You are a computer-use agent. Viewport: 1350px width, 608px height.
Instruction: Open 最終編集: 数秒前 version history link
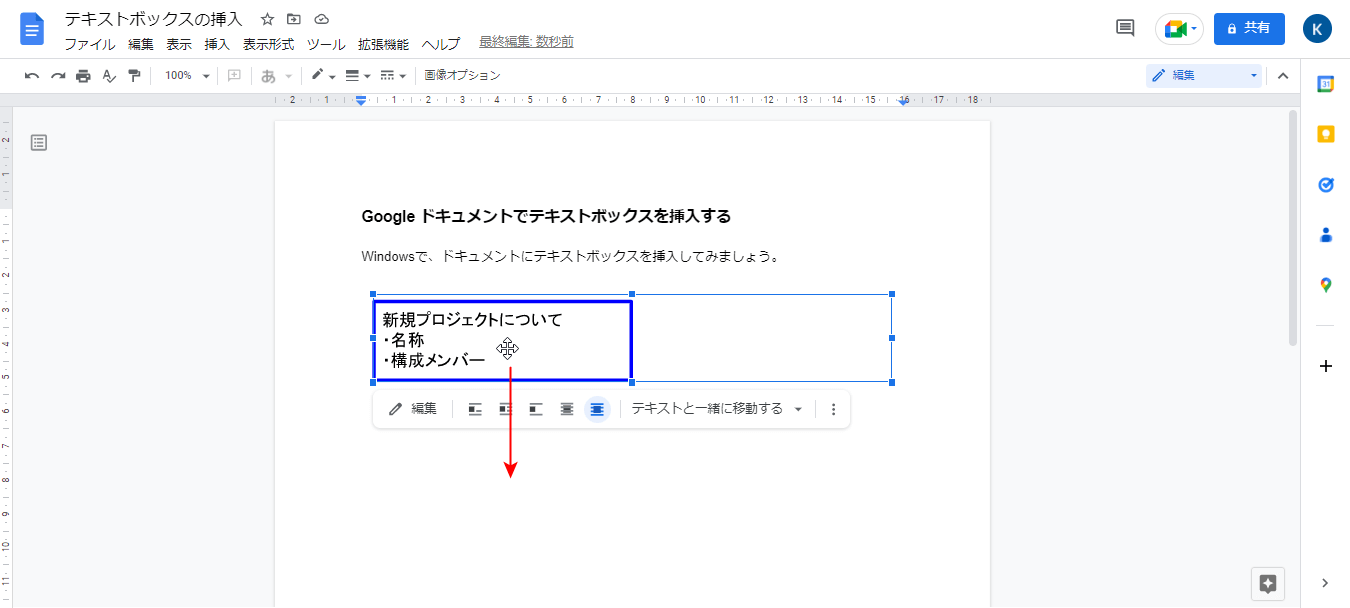pyautogui.click(x=526, y=42)
